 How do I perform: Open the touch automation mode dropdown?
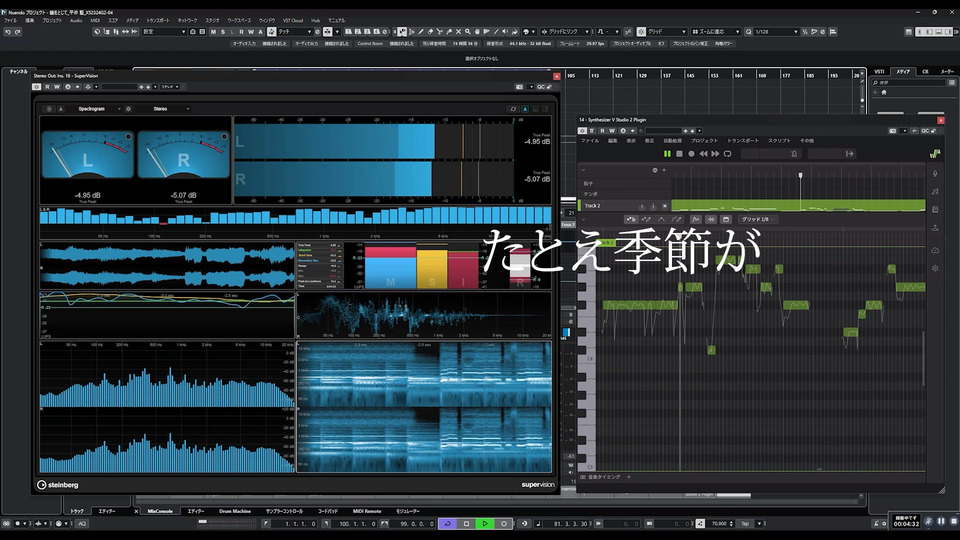tap(295, 32)
